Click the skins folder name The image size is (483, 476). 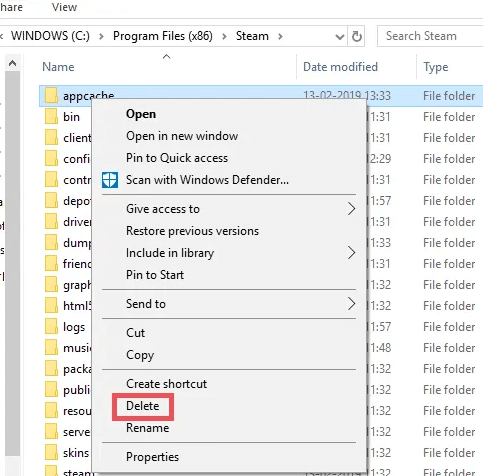76,453
